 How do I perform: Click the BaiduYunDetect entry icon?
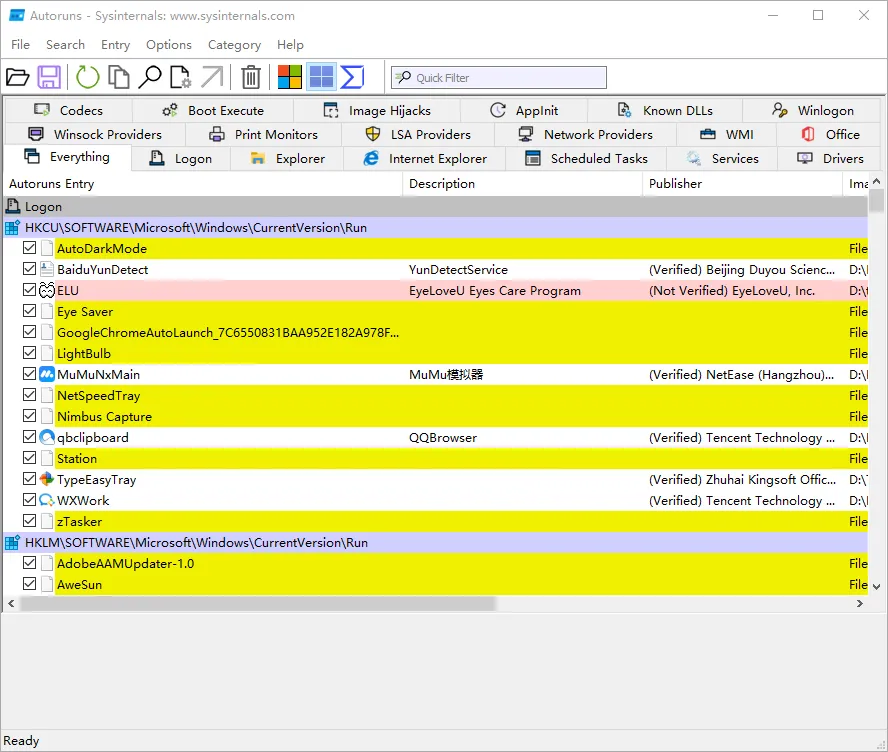pyautogui.click(x=47, y=269)
